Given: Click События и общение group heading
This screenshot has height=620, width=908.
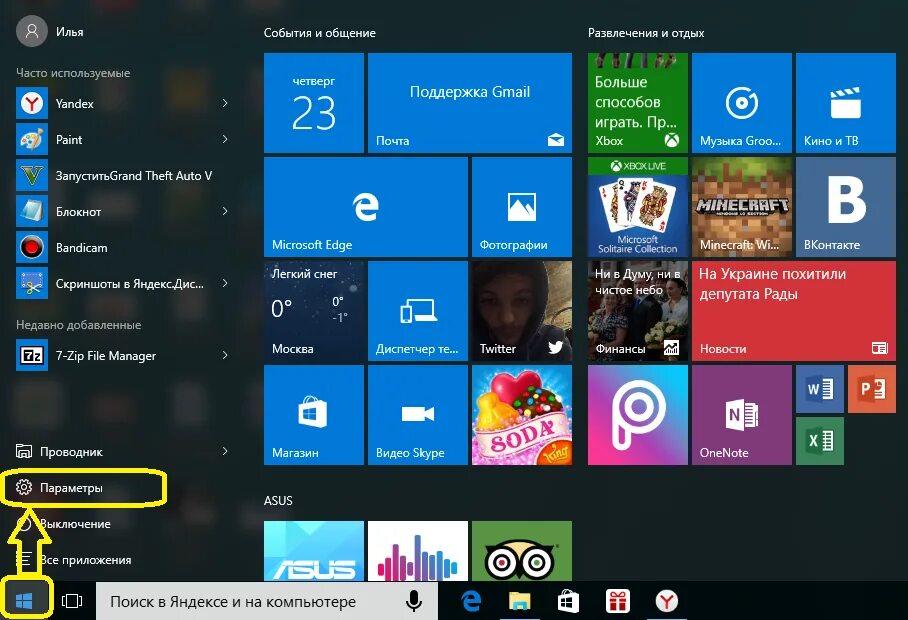Looking at the screenshot, I should tap(320, 33).
